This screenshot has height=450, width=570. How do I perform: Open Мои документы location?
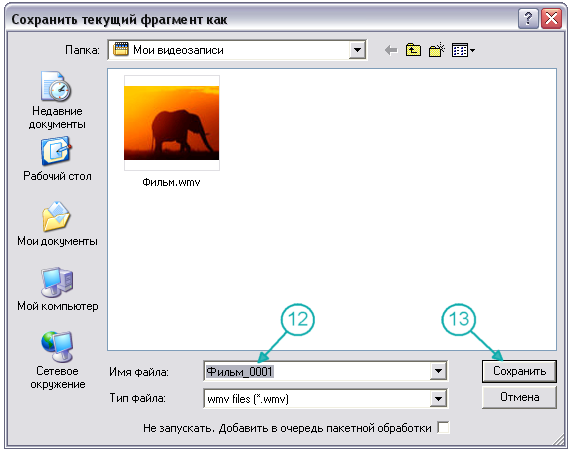(57, 224)
